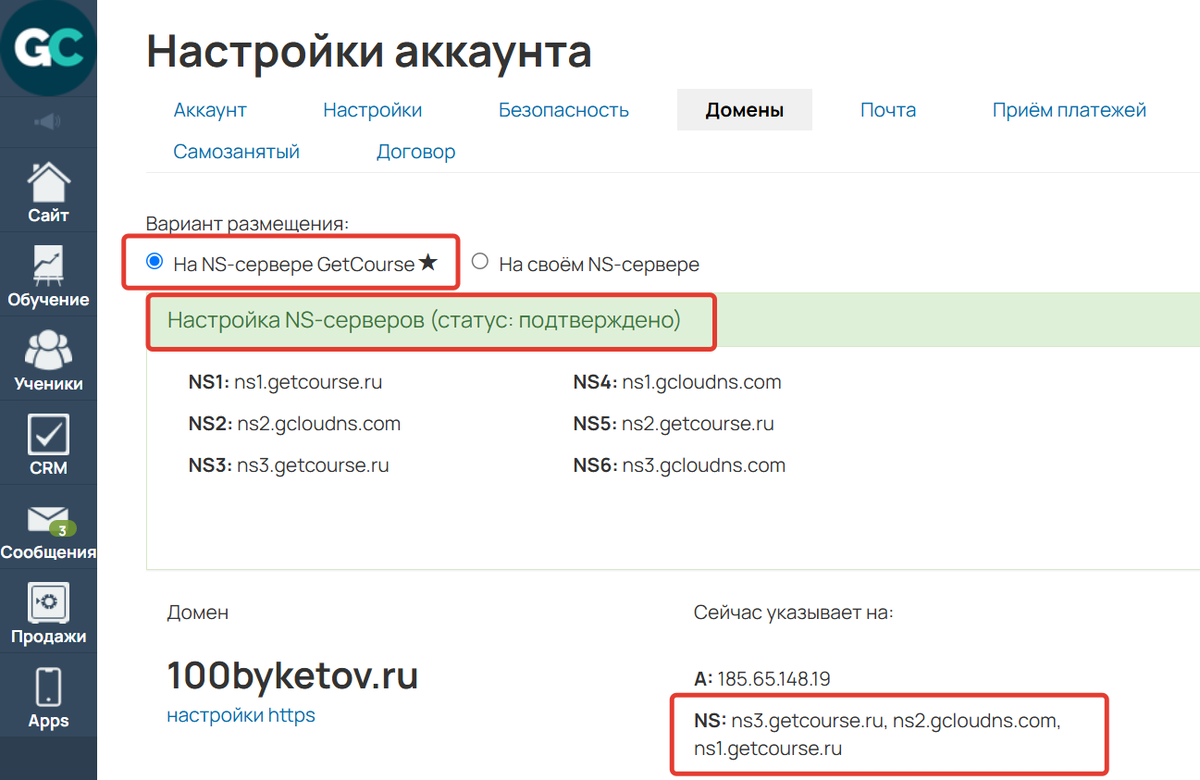
Task: Open the Apps section in sidebar
Action: click(48, 697)
